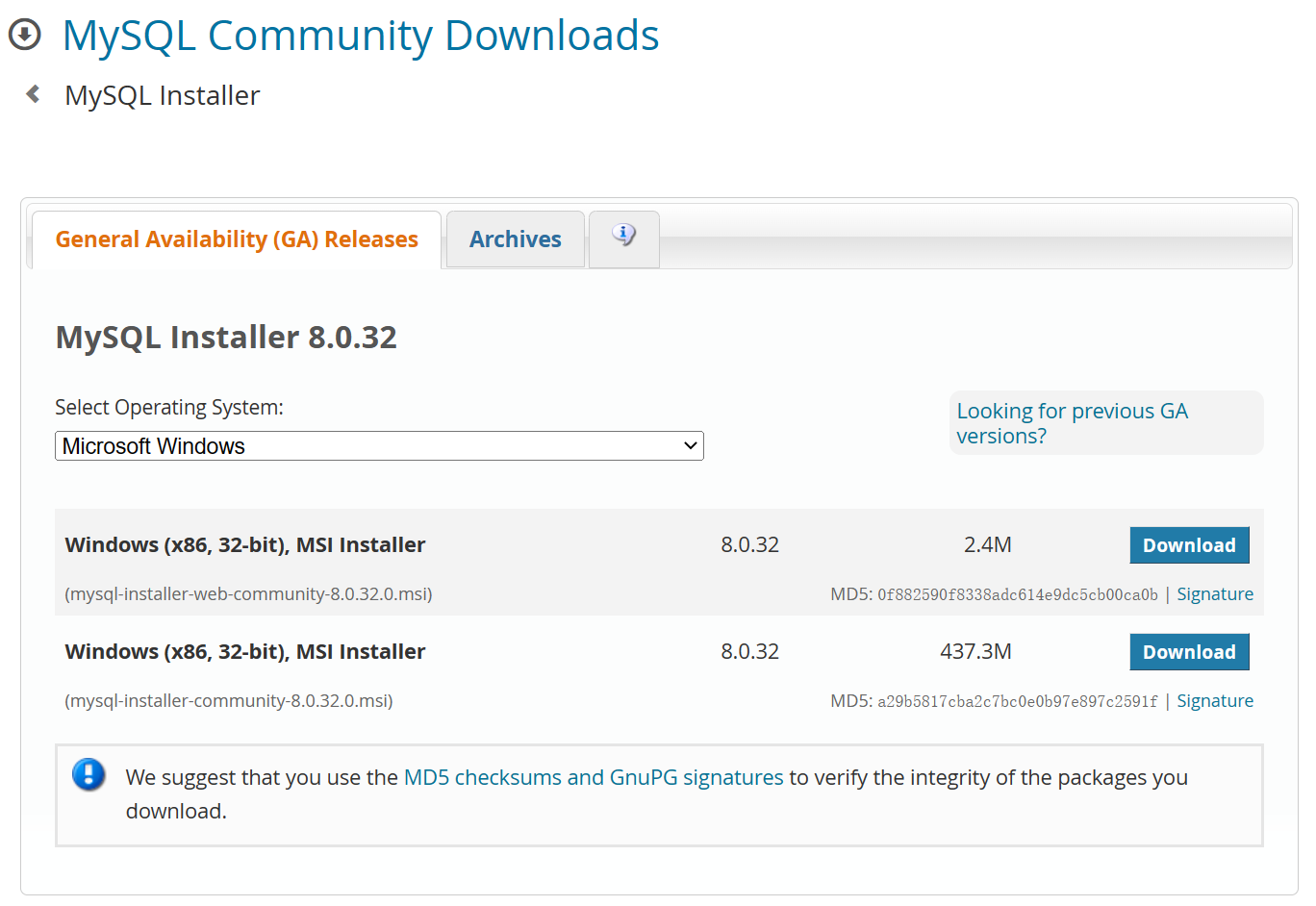Download the 2.4M web community installer

click(1189, 544)
